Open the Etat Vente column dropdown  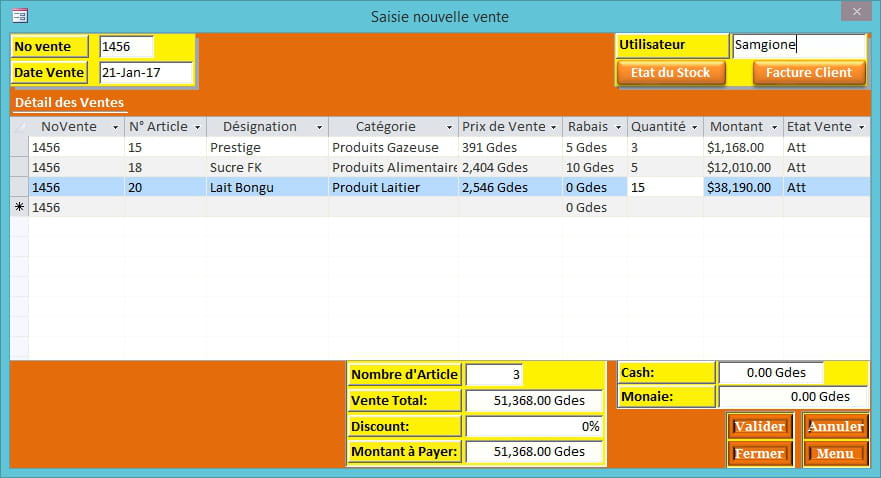click(861, 128)
